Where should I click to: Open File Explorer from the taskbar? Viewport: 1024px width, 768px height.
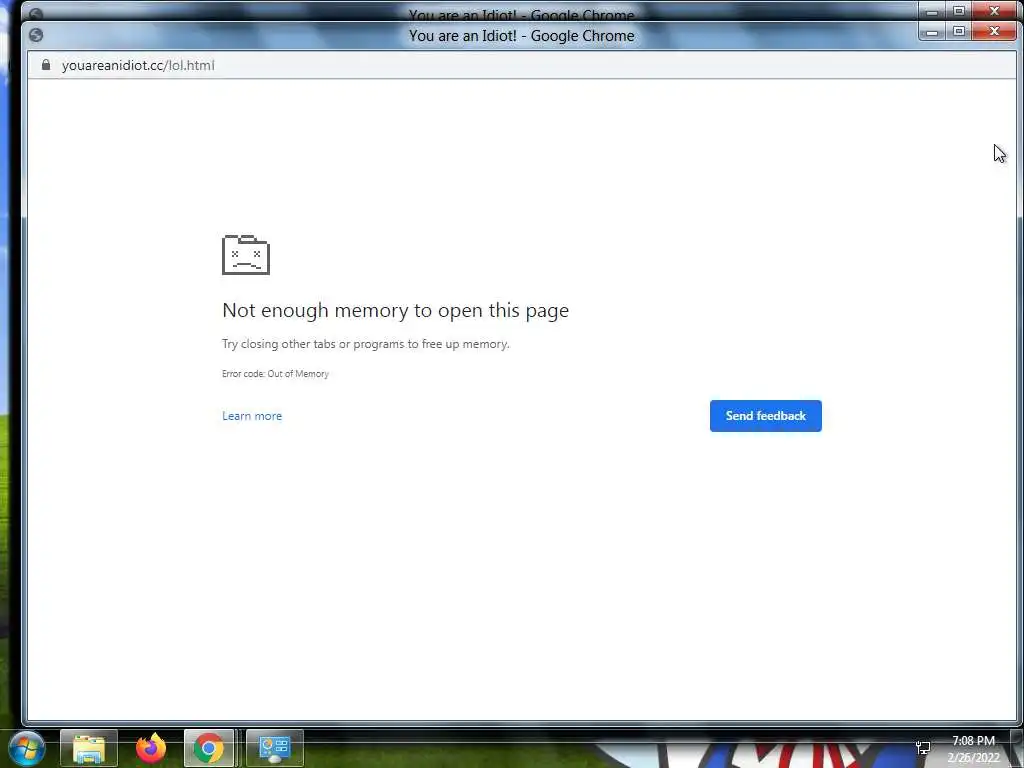click(x=89, y=748)
